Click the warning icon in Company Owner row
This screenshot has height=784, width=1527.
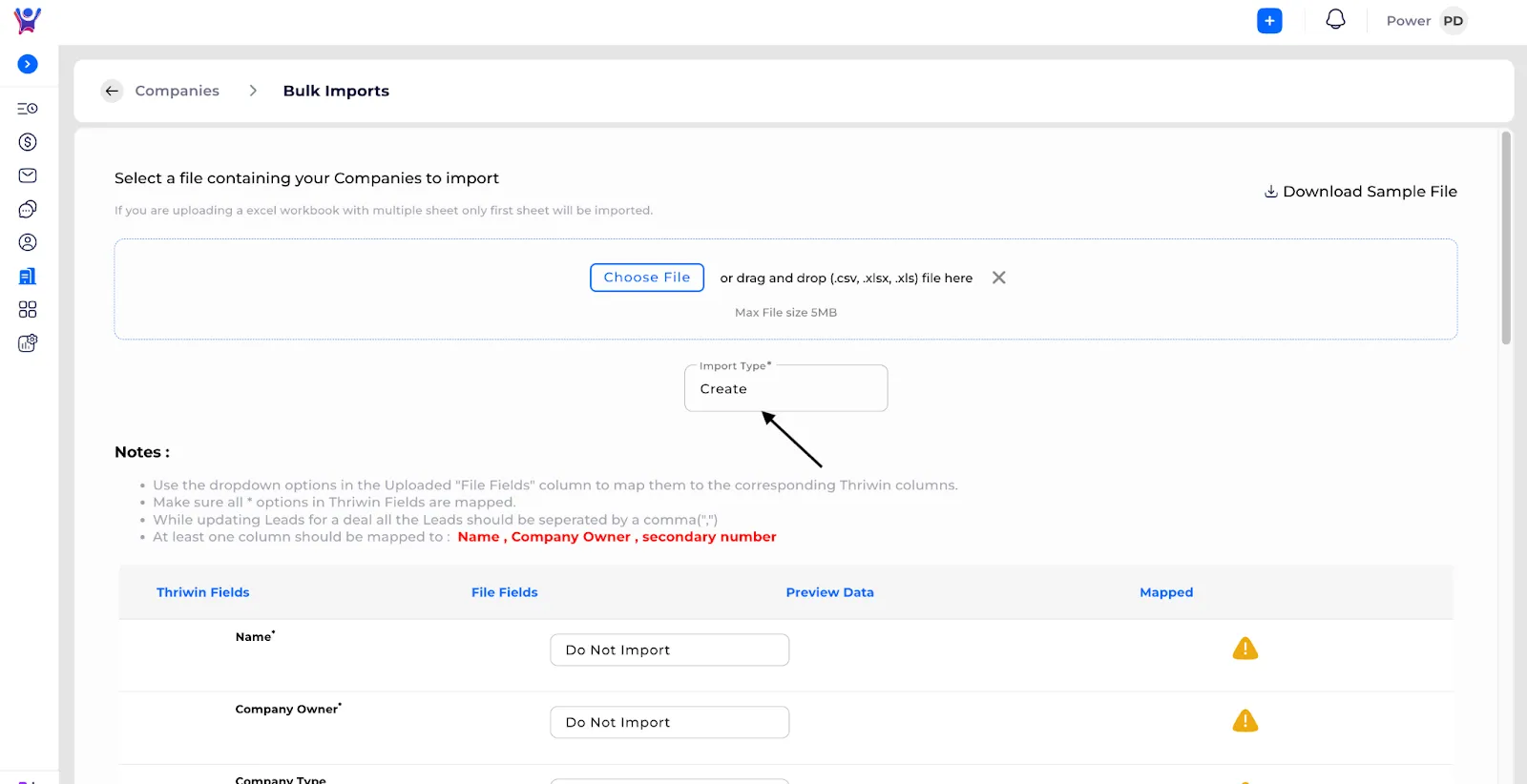click(1245, 721)
